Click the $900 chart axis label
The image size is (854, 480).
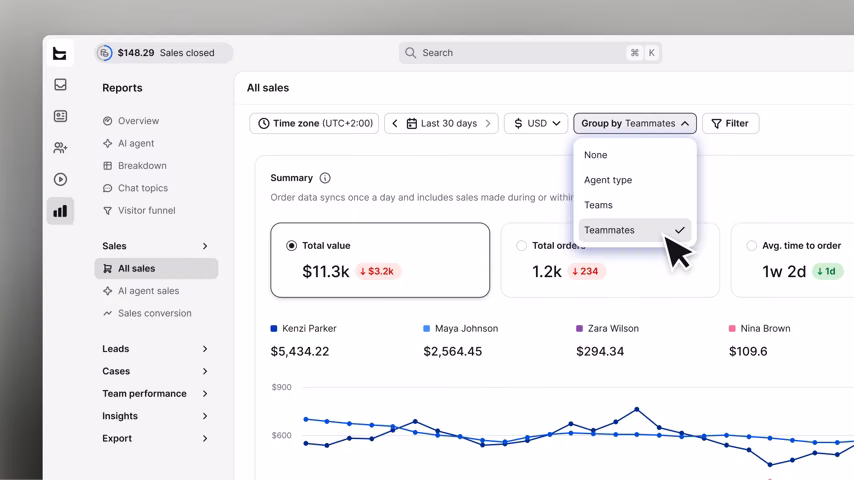point(282,387)
